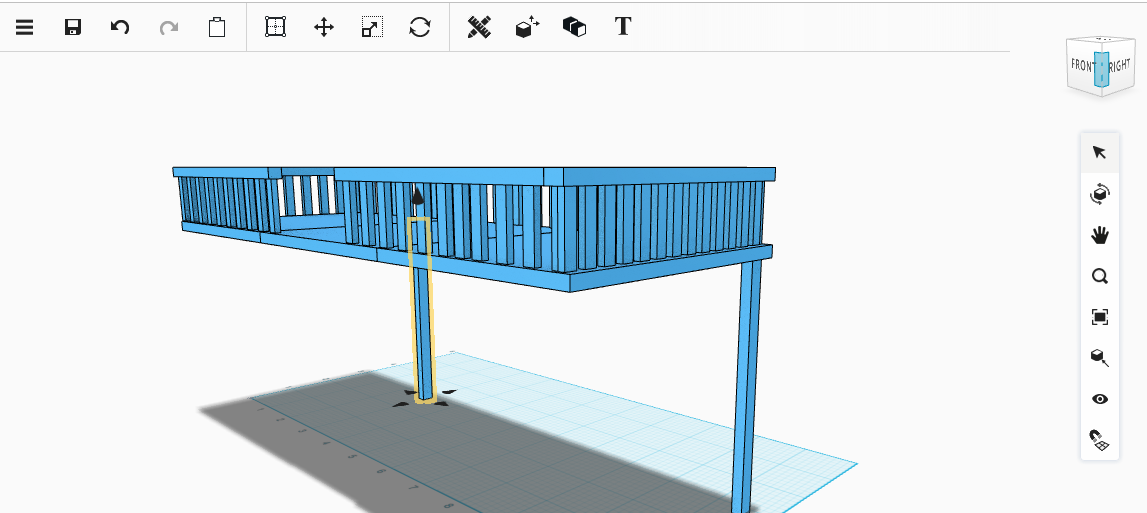Select the Move tool
Screen dimensions: 1147x513
tap(323, 28)
